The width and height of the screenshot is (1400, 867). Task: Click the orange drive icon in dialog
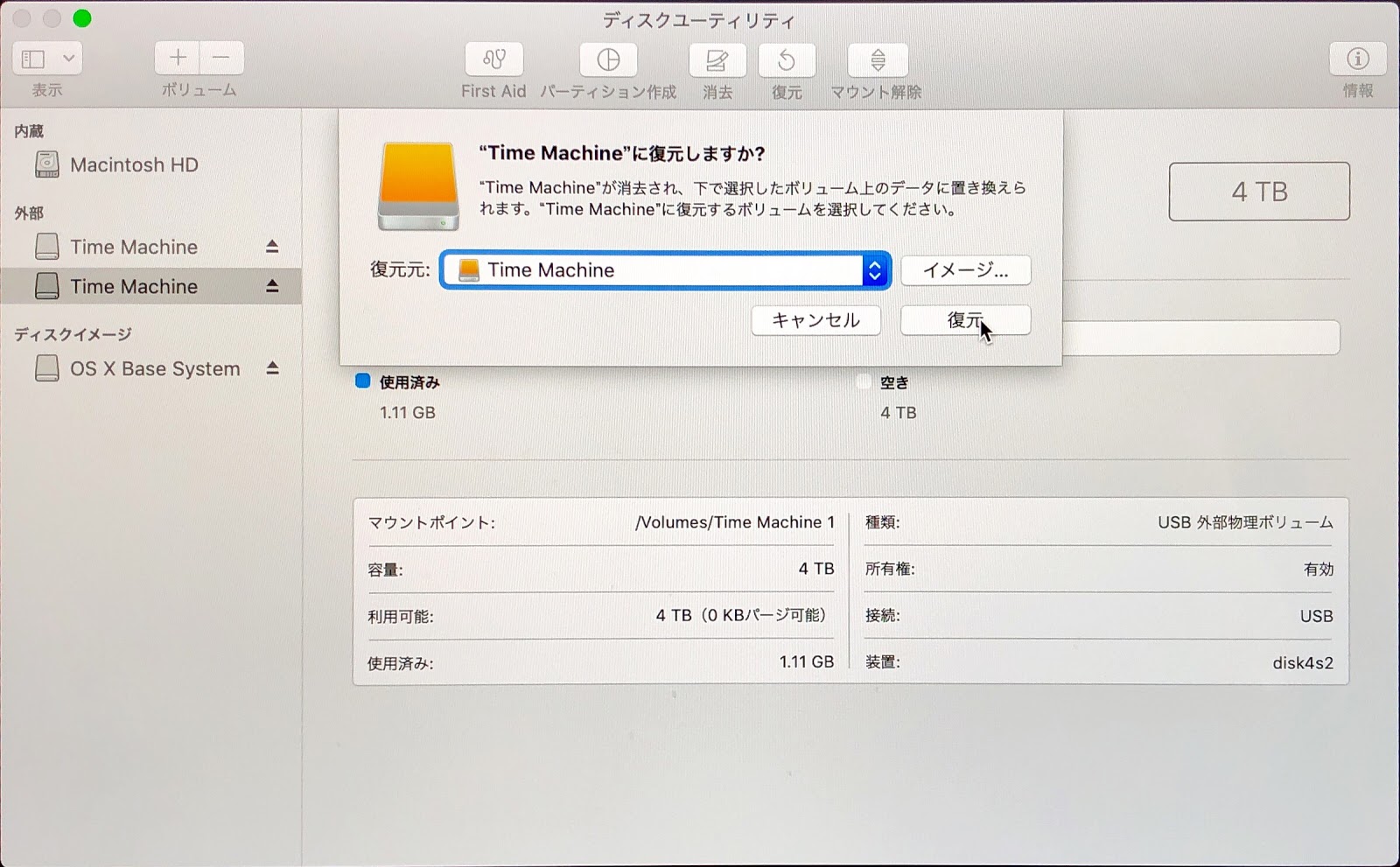[418, 186]
